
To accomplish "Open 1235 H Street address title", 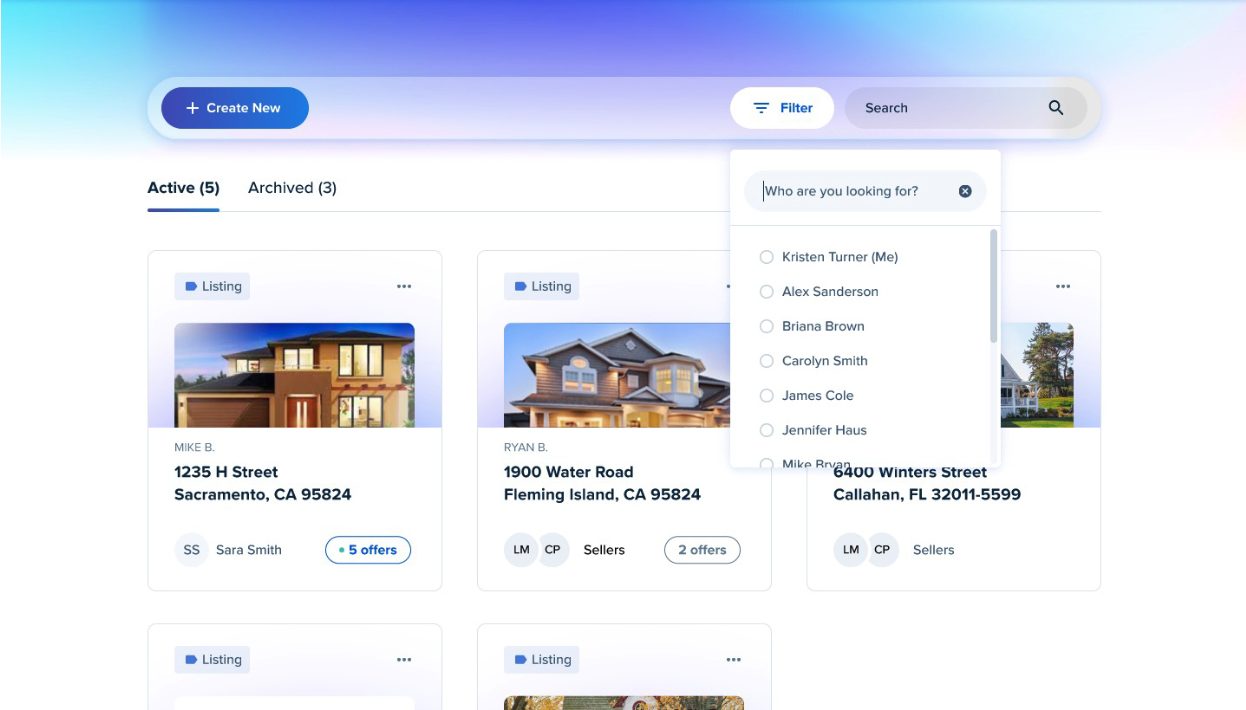I will (x=262, y=483).
